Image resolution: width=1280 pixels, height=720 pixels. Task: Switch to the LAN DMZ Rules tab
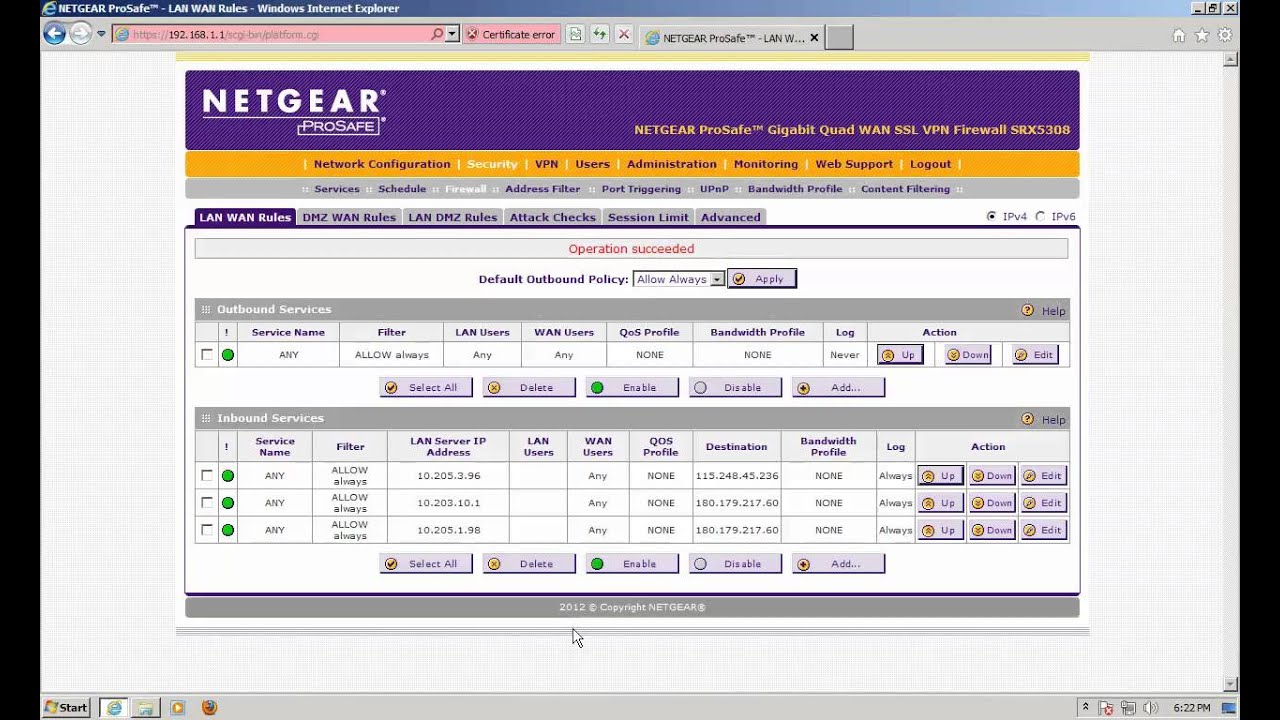(452, 217)
